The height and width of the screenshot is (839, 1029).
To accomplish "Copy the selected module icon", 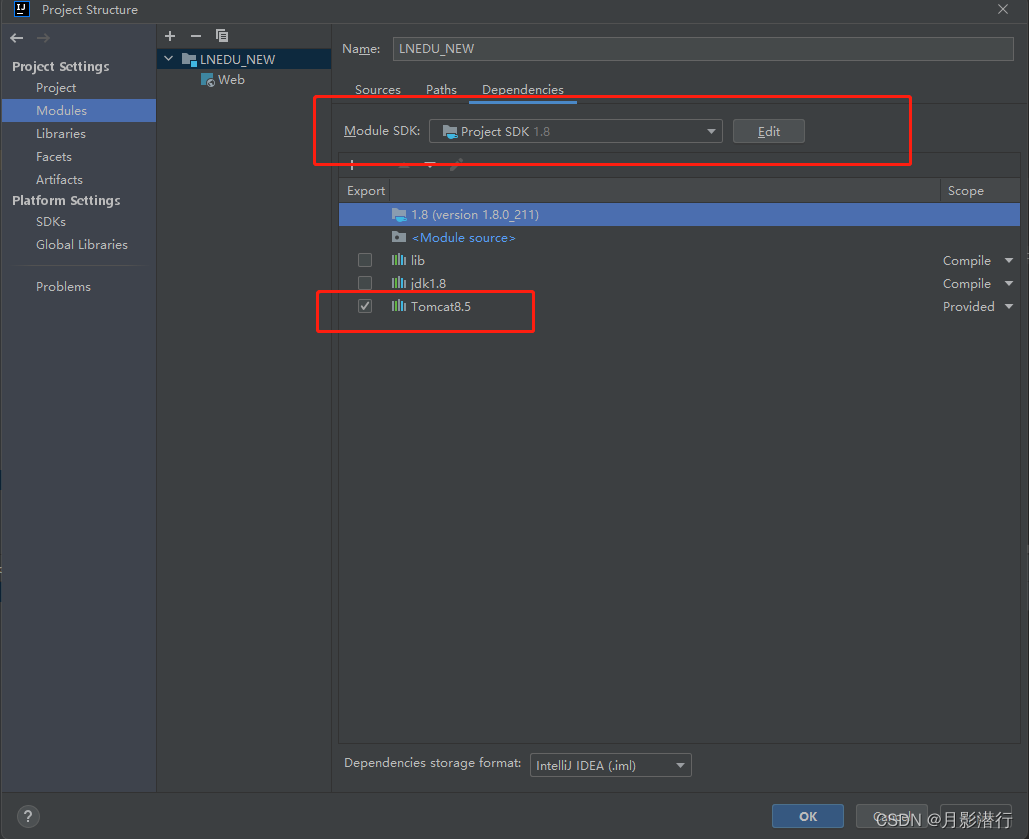I will tap(222, 35).
